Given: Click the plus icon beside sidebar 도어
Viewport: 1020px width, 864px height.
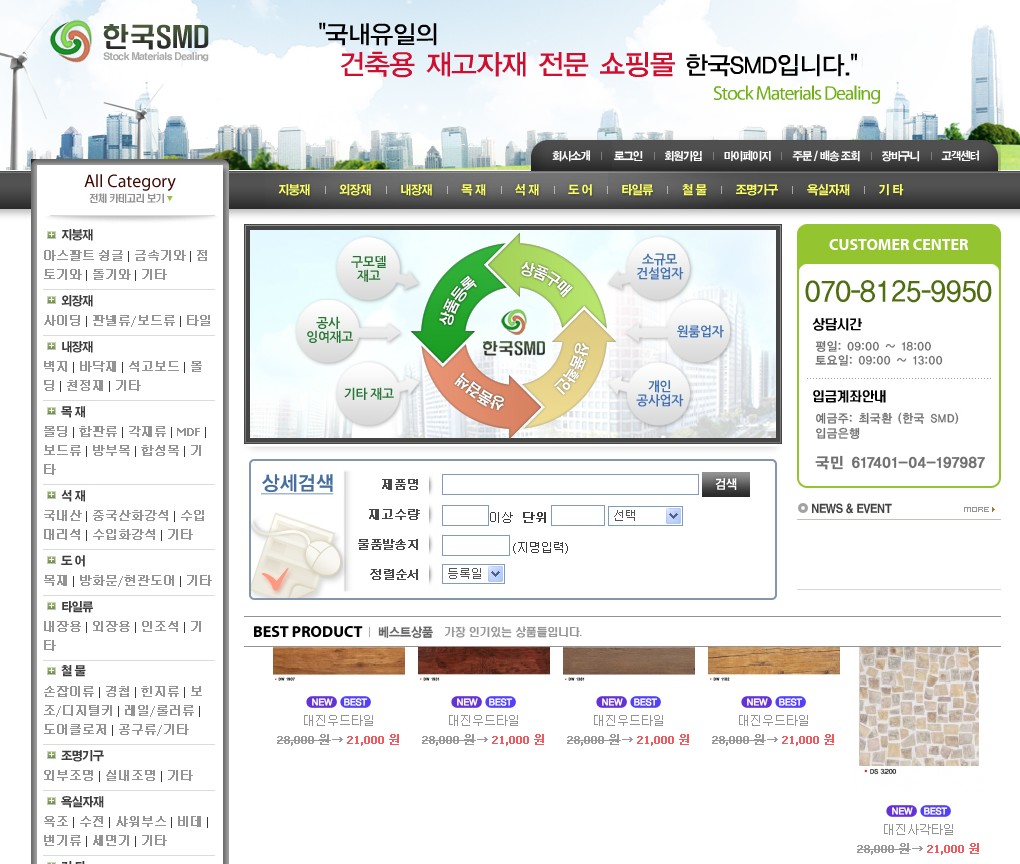Looking at the screenshot, I should tap(51, 560).
